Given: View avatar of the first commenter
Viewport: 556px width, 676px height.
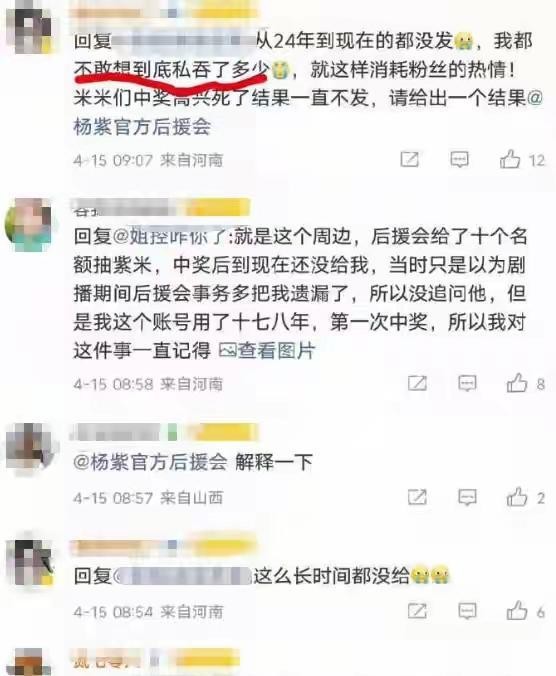Looking at the screenshot, I should (x=31, y=29).
